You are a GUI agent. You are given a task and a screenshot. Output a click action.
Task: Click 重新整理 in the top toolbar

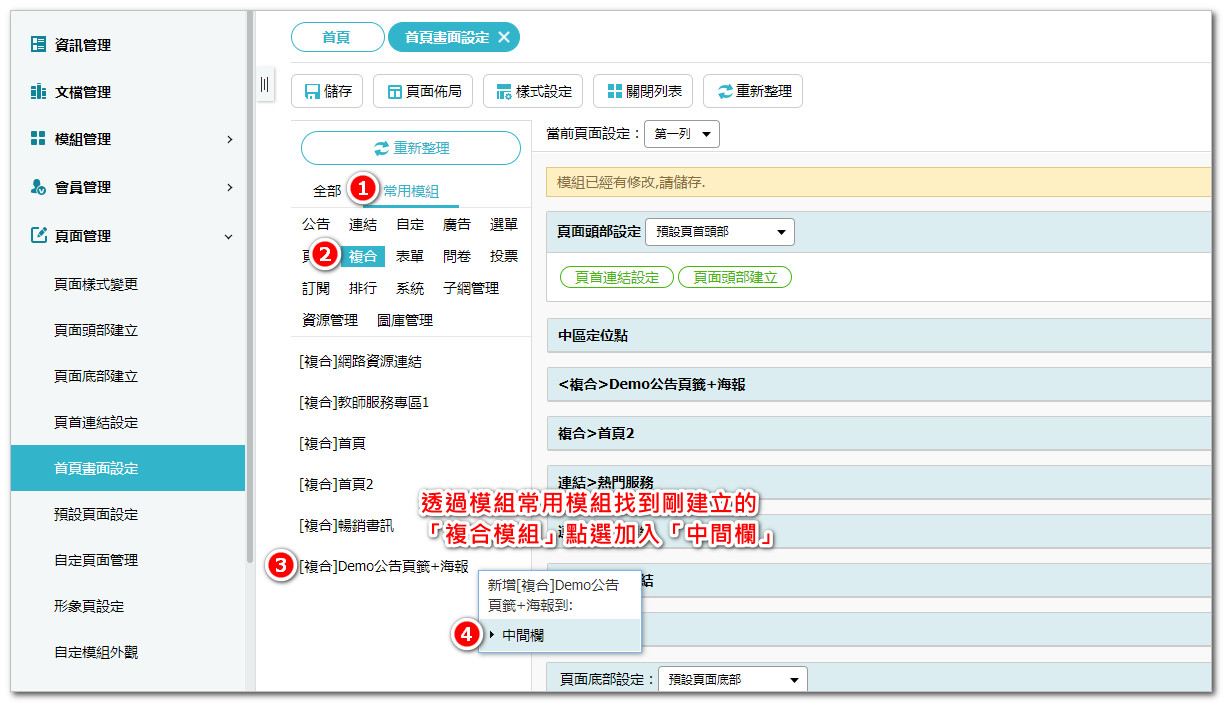click(752, 91)
